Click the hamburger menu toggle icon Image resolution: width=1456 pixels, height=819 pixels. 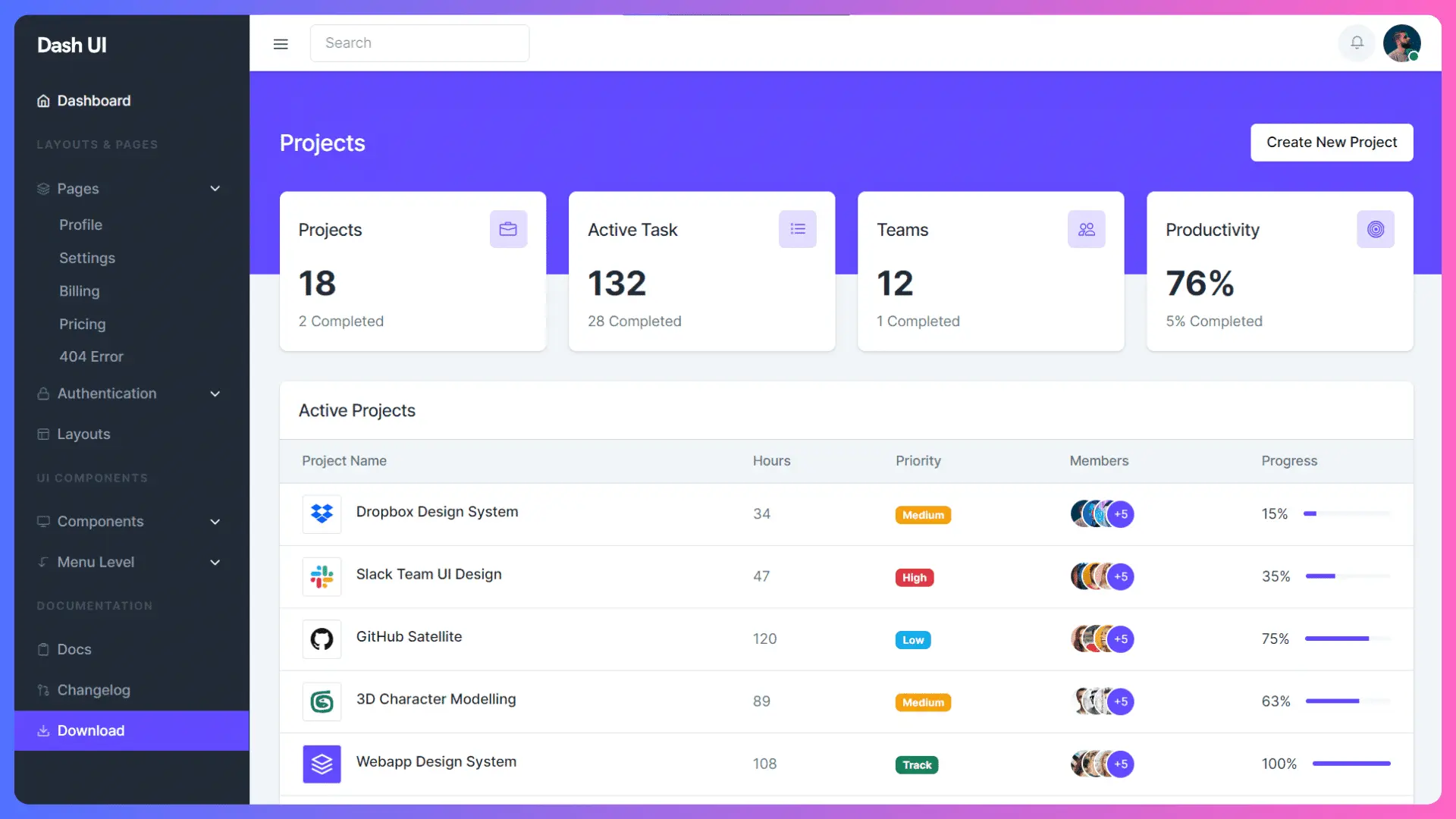click(281, 44)
